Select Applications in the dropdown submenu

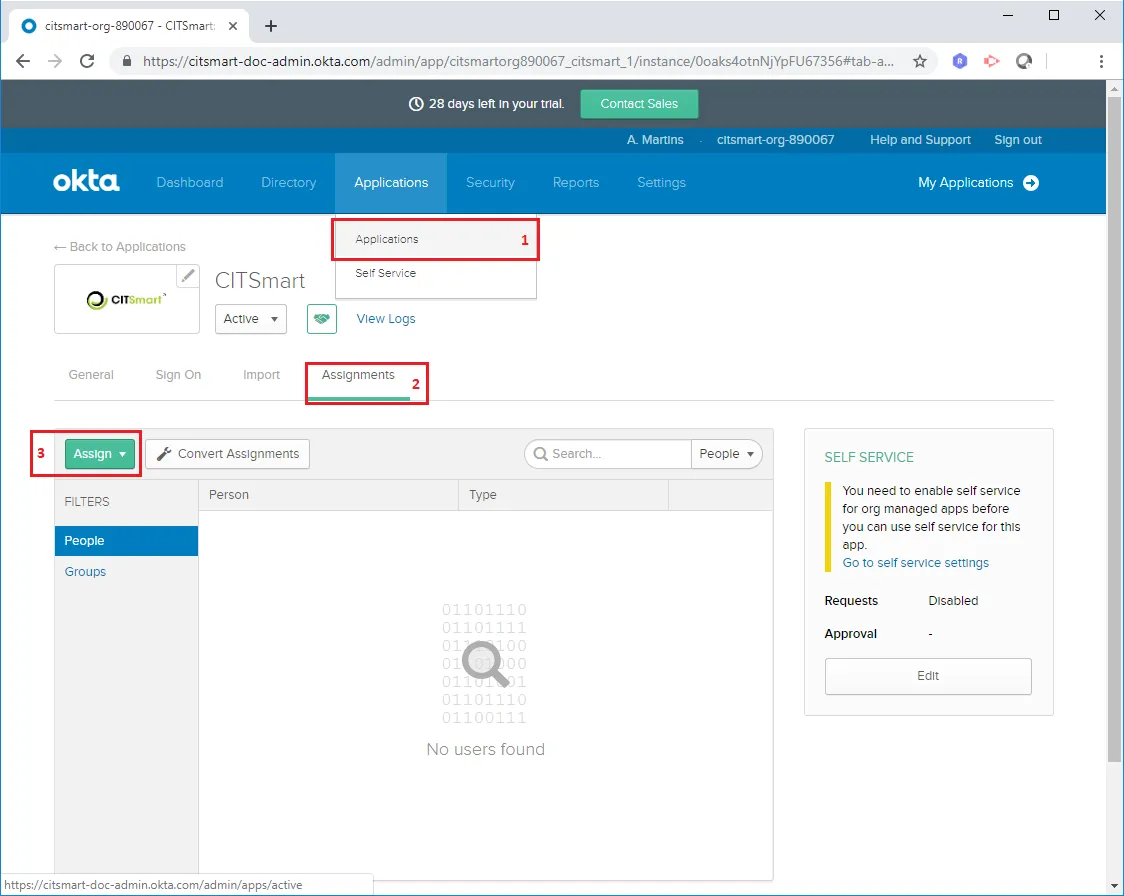coord(436,239)
